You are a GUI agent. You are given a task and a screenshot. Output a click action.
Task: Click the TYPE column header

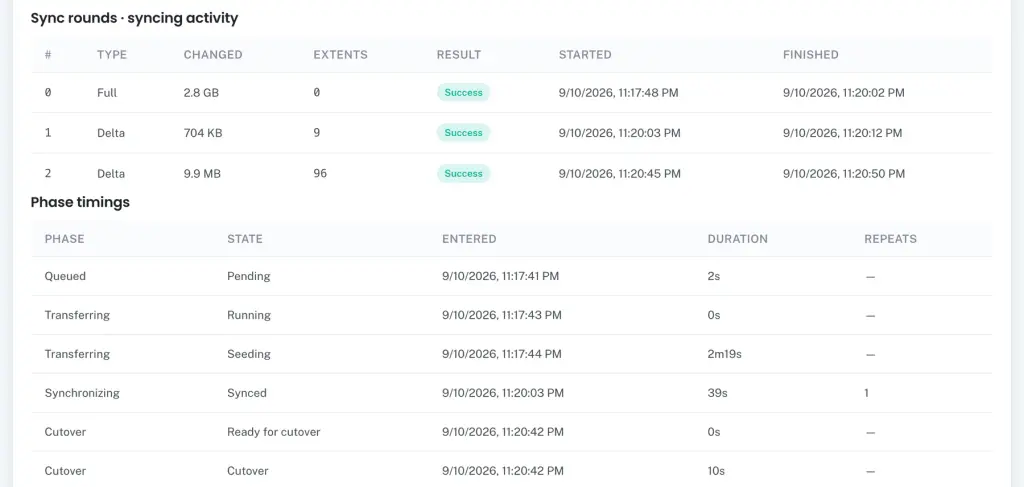[x=112, y=55]
